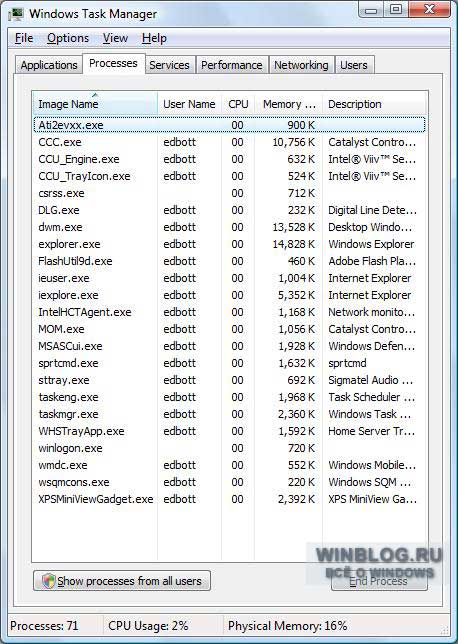This screenshot has width=458, height=644.
Task: Open the Performance tab
Action: coord(232,65)
